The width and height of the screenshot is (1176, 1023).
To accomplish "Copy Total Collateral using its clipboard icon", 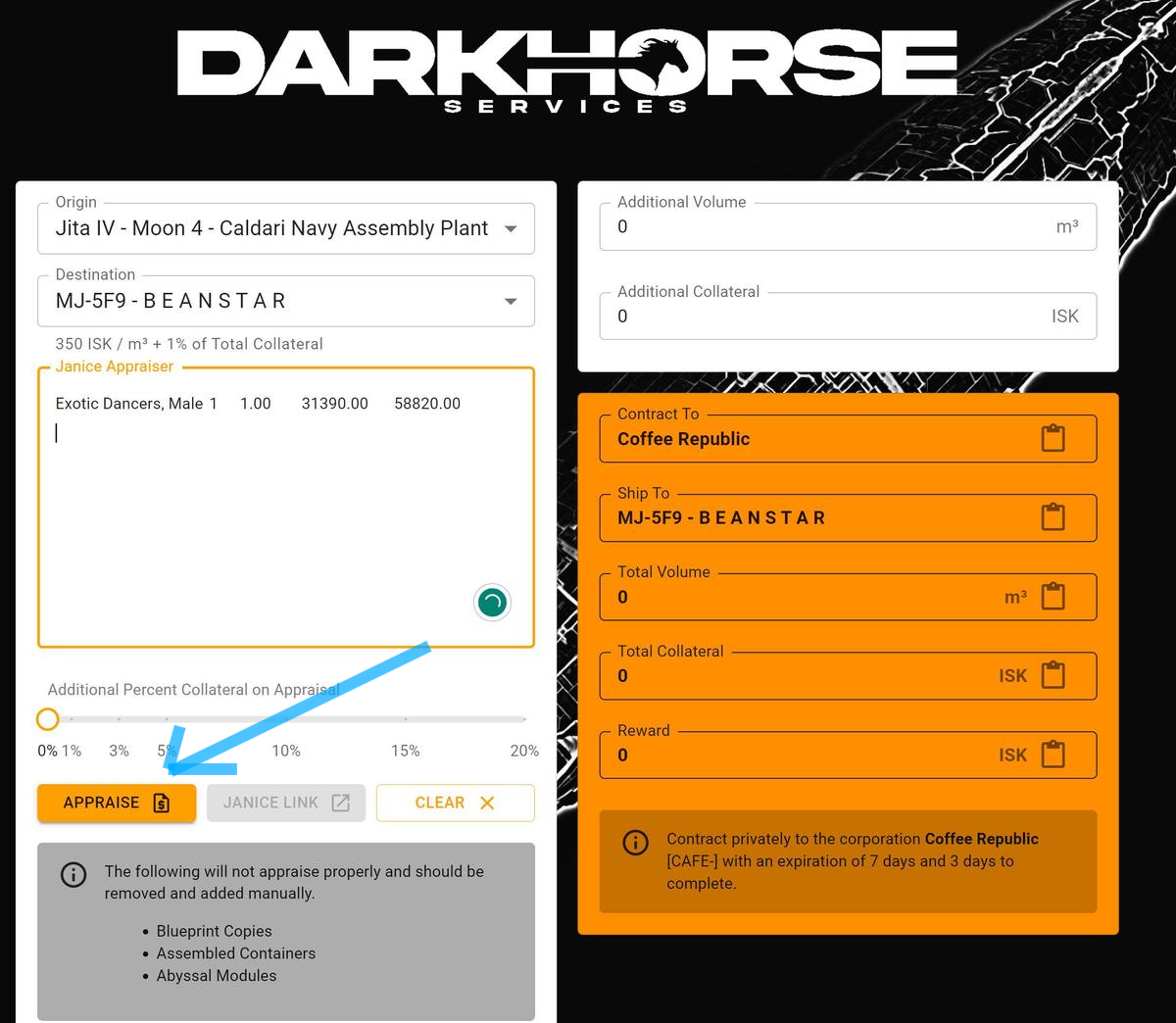I will tap(1053, 675).
